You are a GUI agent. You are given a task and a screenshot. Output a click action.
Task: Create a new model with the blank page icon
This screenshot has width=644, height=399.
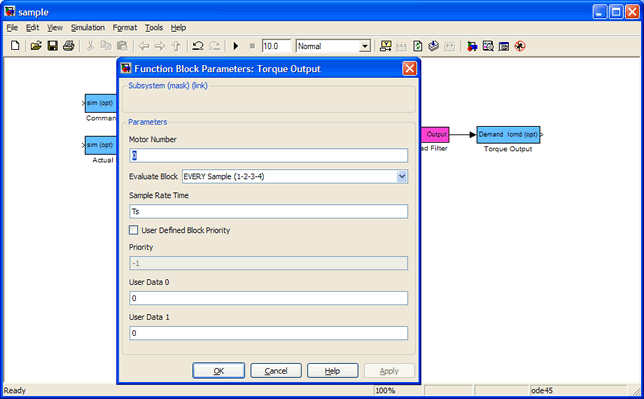tap(15, 46)
